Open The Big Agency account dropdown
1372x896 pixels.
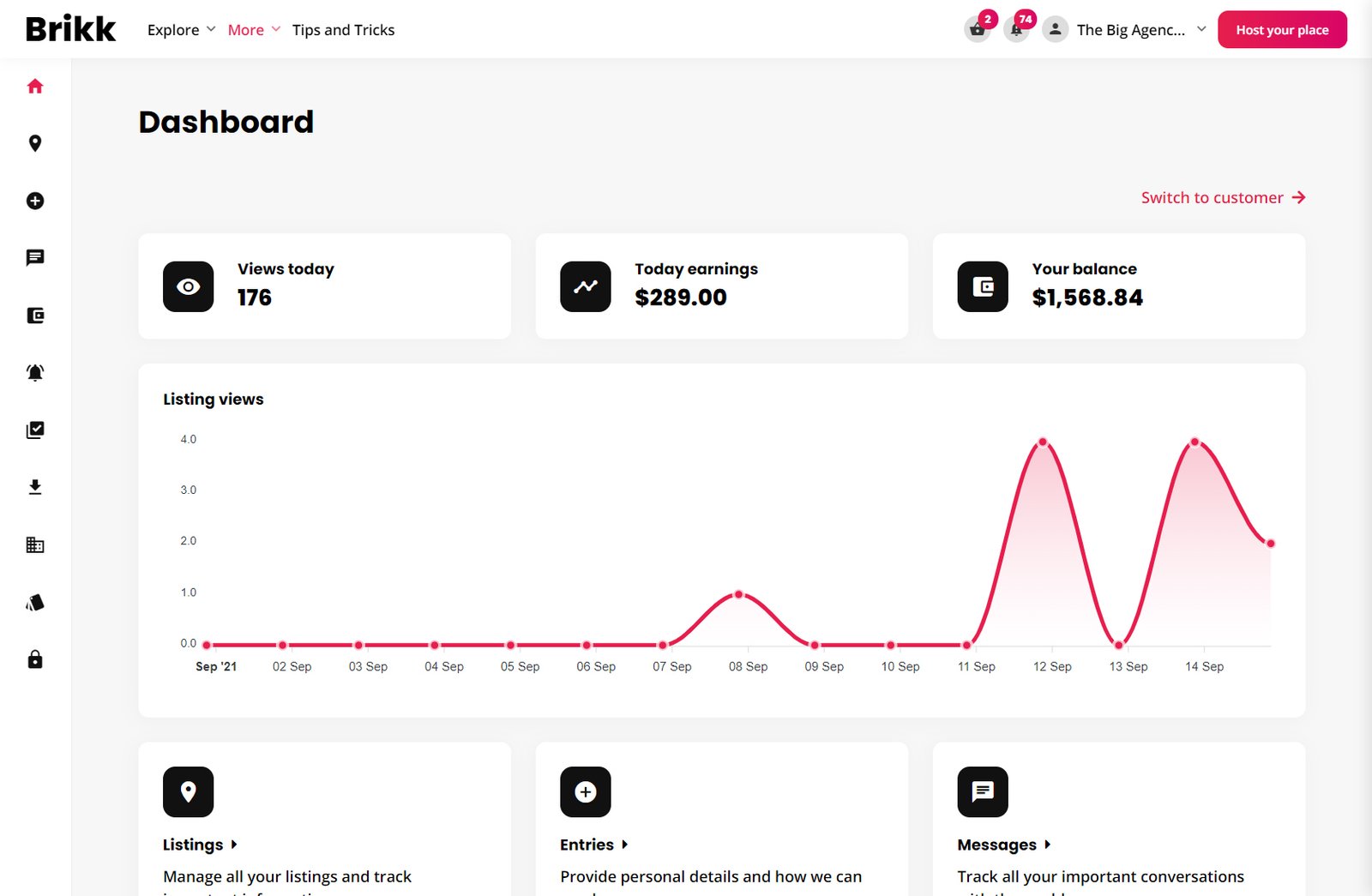pyautogui.click(x=1130, y=30)
